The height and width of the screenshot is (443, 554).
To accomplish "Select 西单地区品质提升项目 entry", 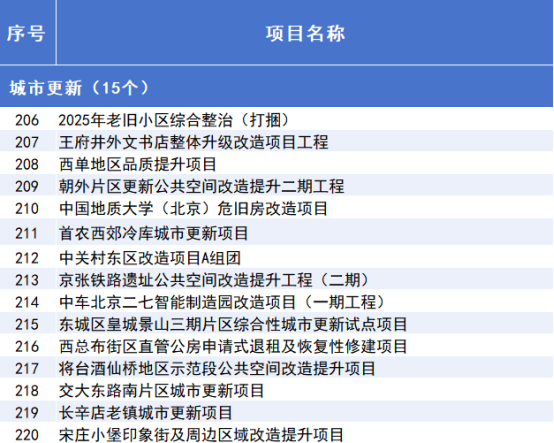I will tap(276, 164).
